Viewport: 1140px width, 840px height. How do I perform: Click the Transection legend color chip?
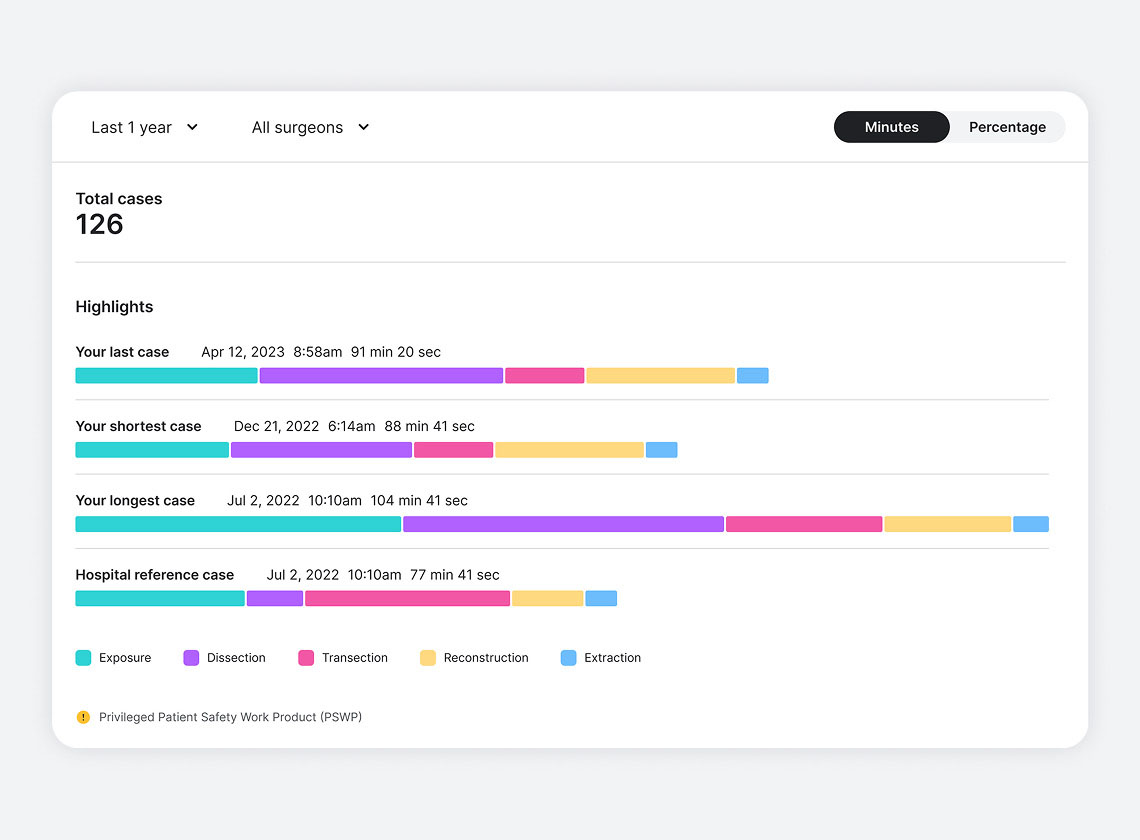click(307, 657)
